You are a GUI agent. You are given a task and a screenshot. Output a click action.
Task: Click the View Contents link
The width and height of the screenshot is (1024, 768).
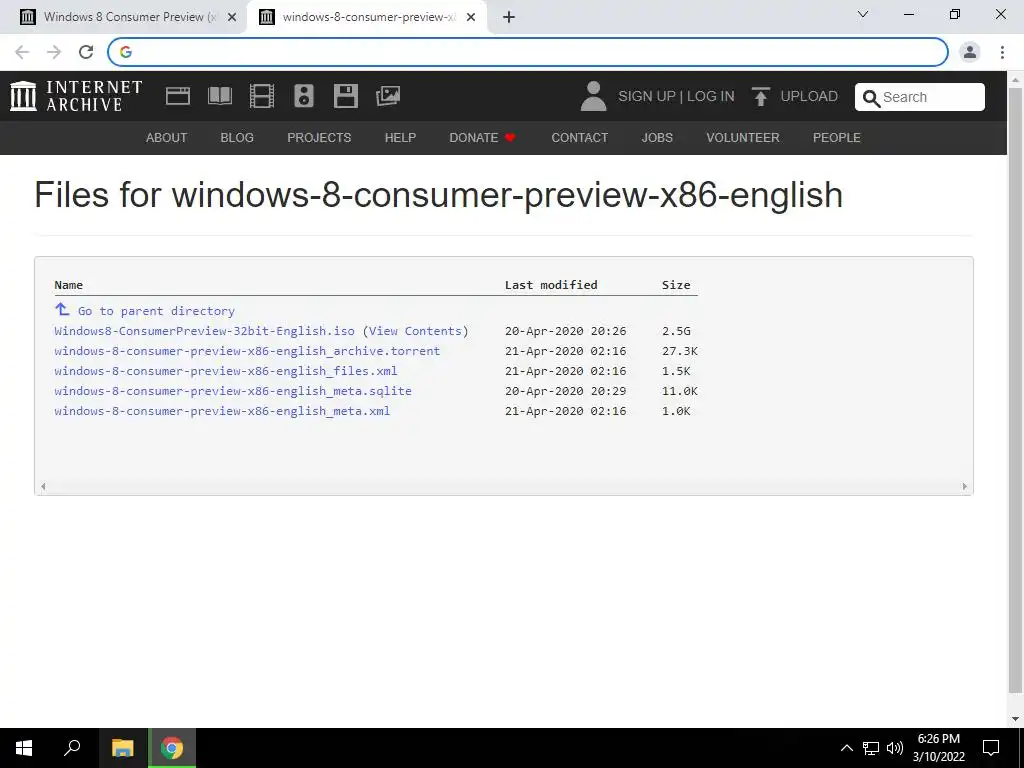[x=415, y=331]
